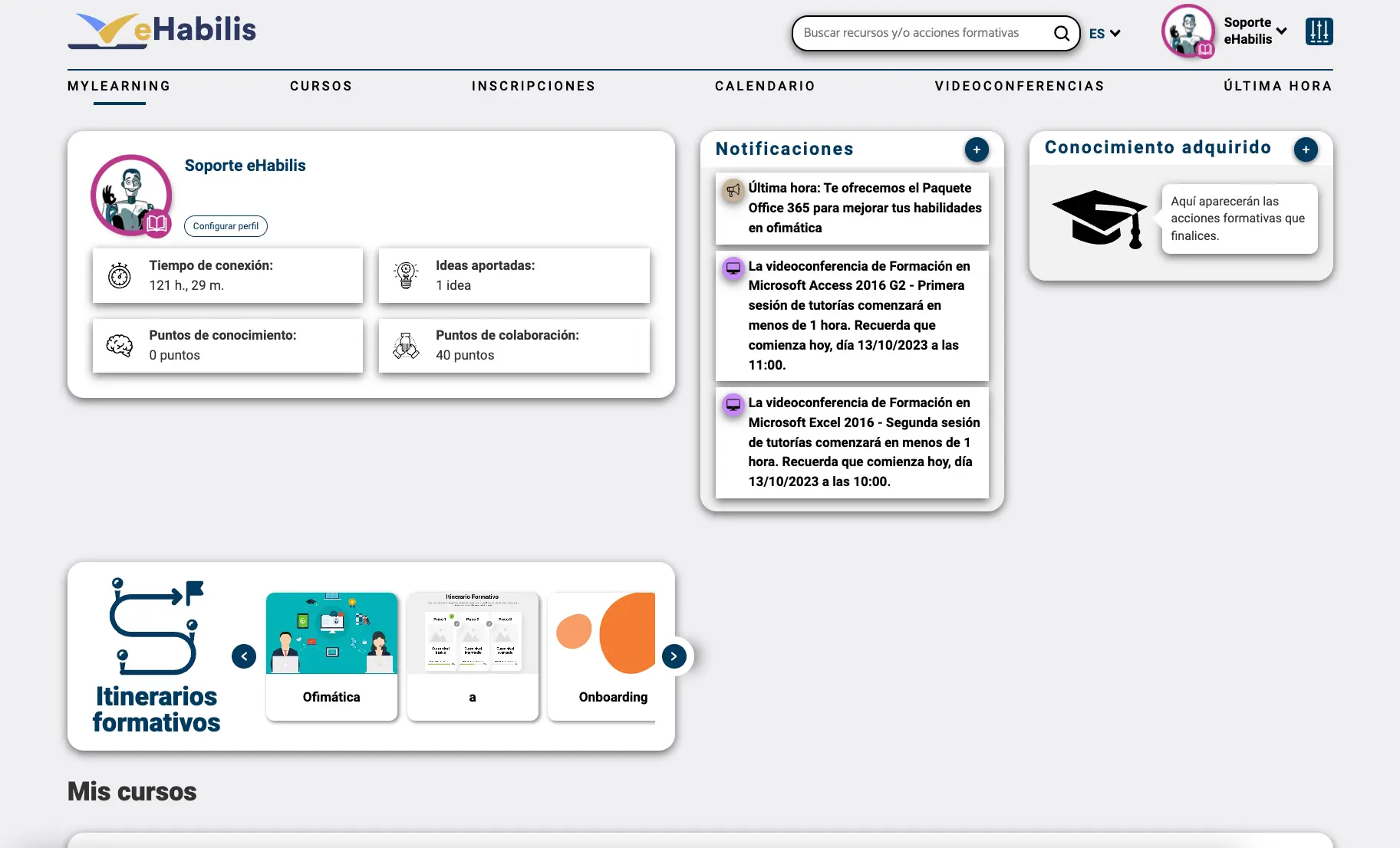Open the Soporte eHabilis user menu
Image resolution: width=1400 pixels, height=848 pixels.
coord(1255,31)
